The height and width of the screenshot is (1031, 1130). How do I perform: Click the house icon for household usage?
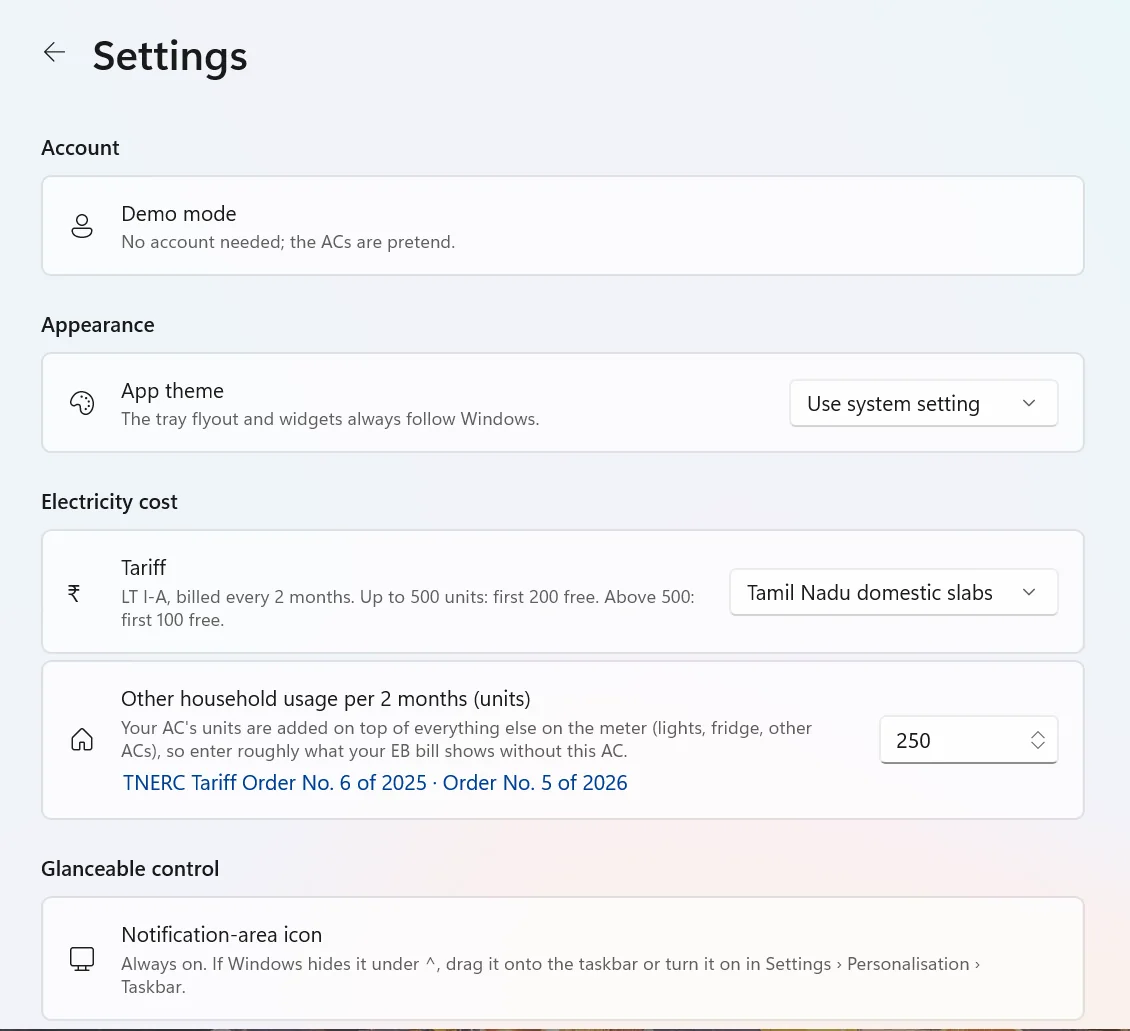82,740
